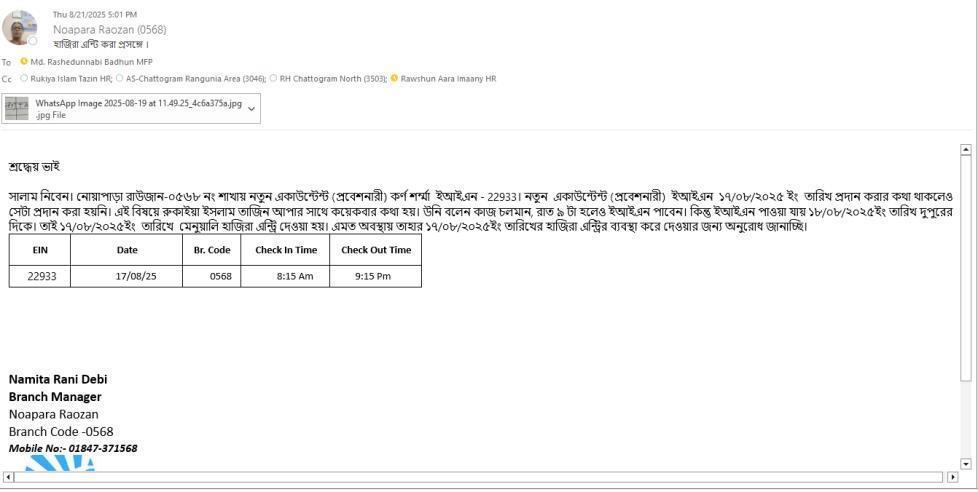Click sender name Noapara Raozan (0568)
This screenshot has width=978, height=492.
tap(109, 30)
